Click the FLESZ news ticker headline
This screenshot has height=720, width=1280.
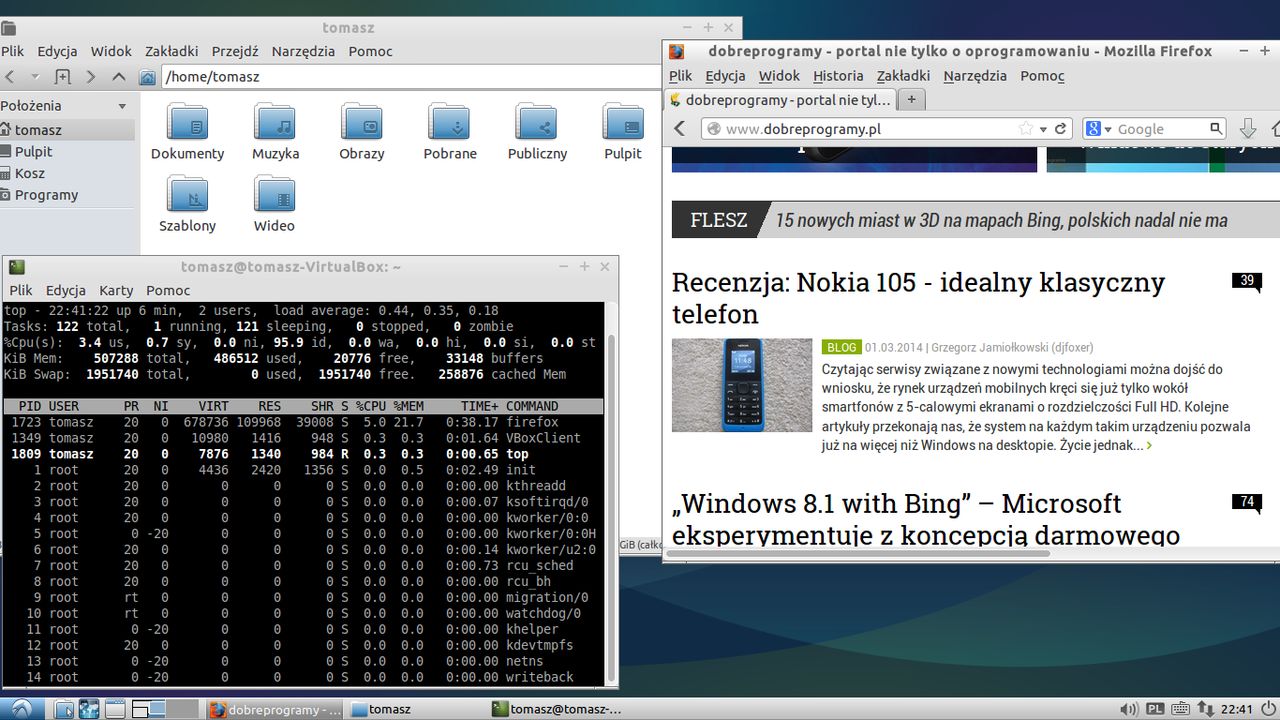click(1001, 220)
